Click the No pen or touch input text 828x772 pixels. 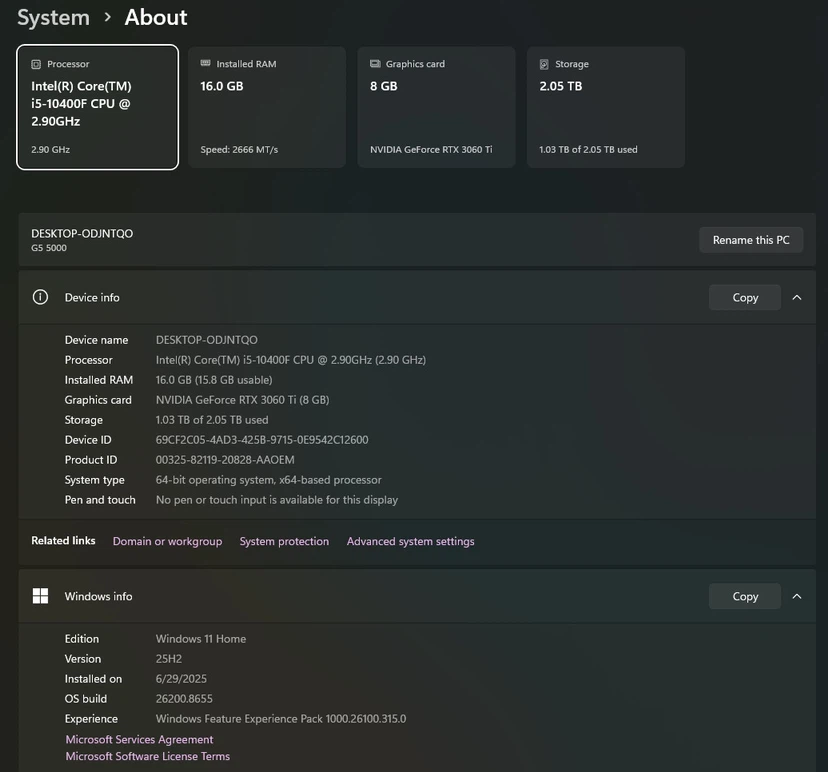[x=277, y=500]
